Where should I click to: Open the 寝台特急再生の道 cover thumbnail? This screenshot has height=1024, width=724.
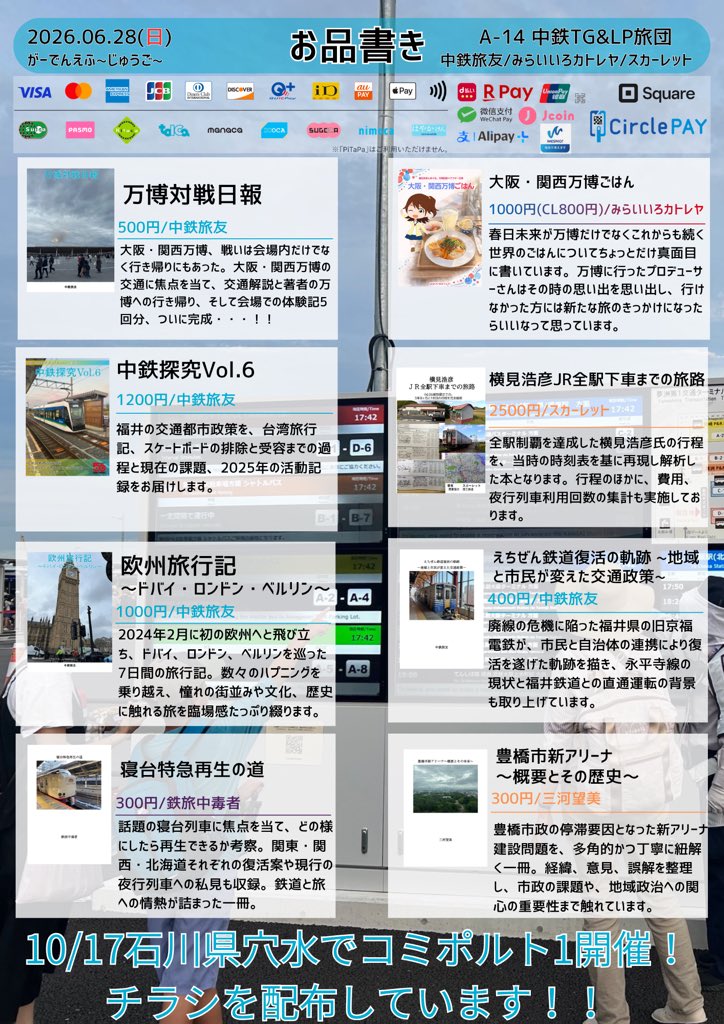coord(69,805)
